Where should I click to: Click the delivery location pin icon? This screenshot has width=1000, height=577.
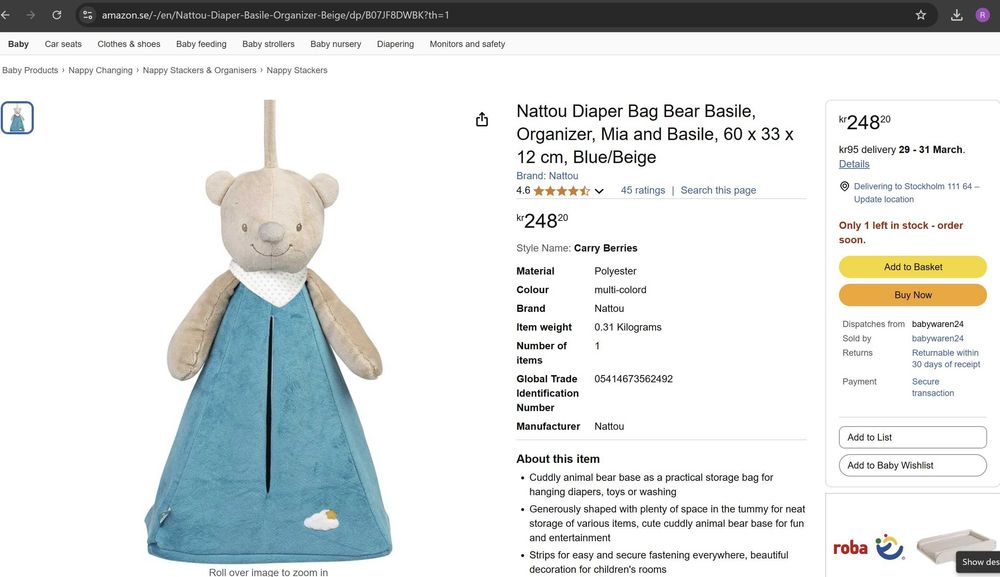(845, 186)
